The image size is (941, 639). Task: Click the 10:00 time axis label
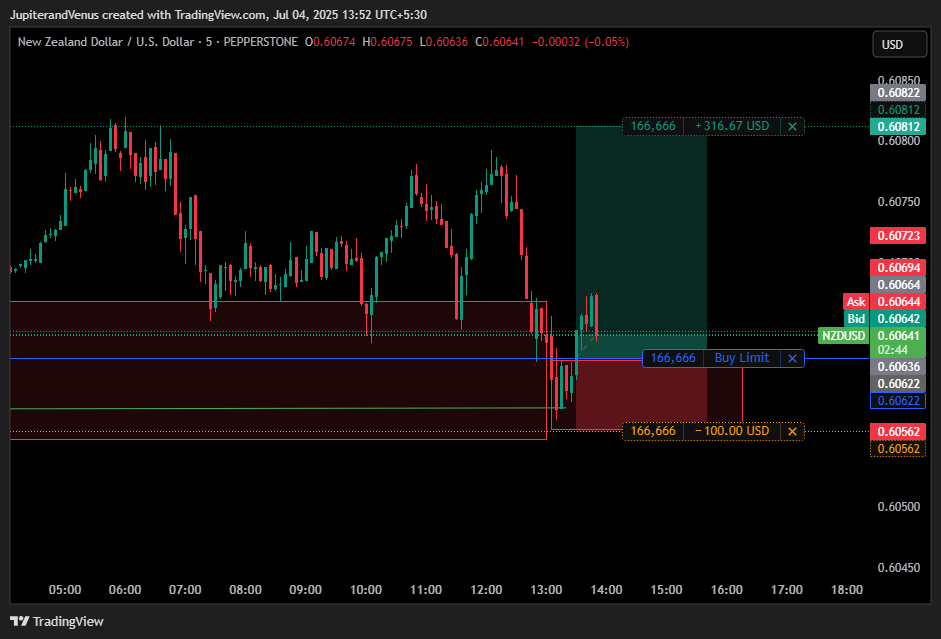point(365,590)
